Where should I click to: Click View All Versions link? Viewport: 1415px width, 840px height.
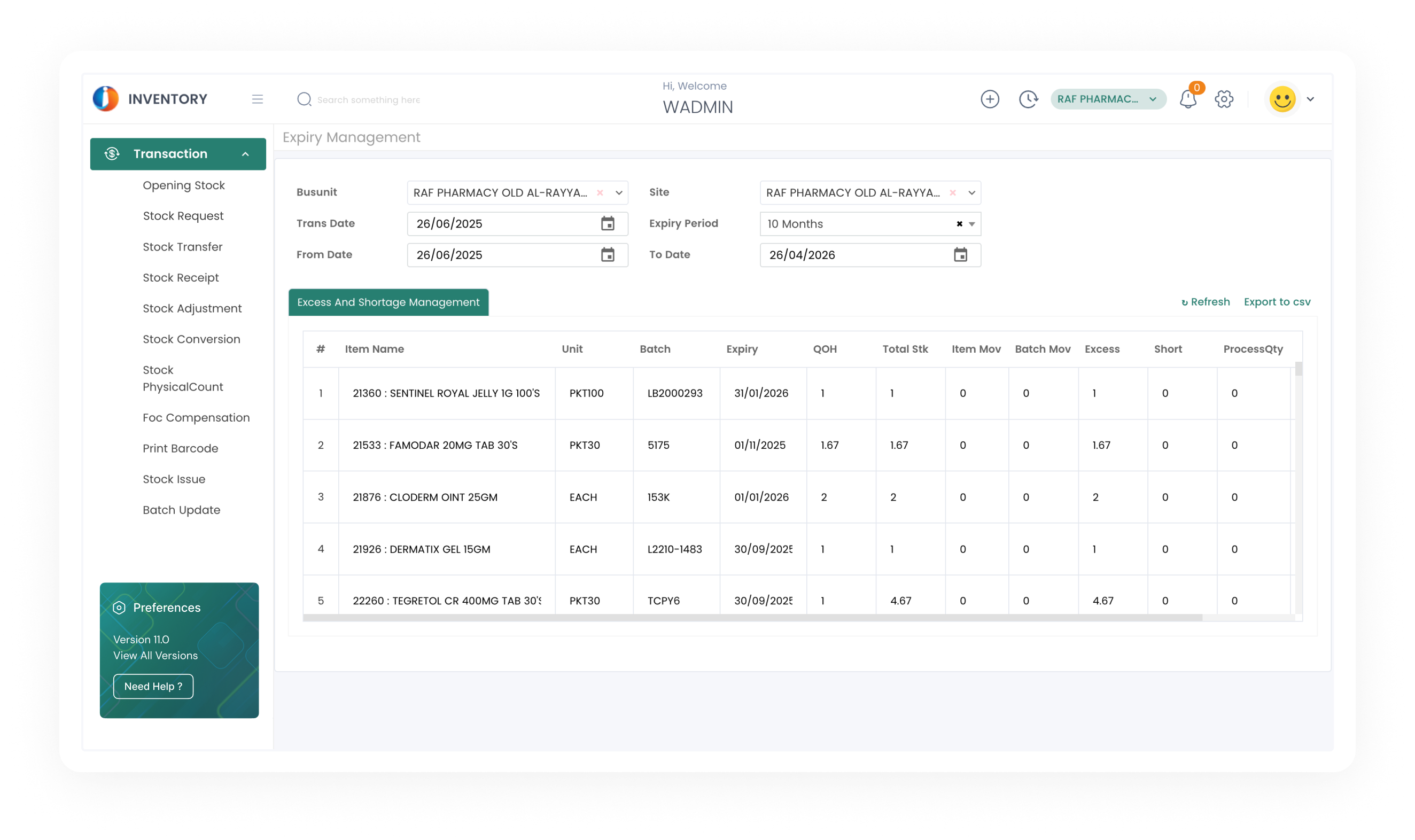(155, 656)
